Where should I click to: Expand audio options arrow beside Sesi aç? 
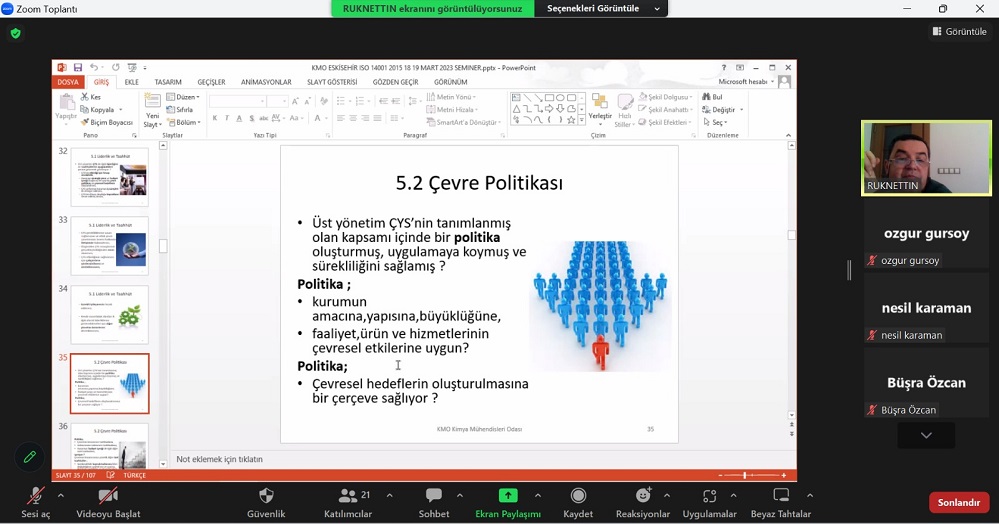click(x=61, y=495)
